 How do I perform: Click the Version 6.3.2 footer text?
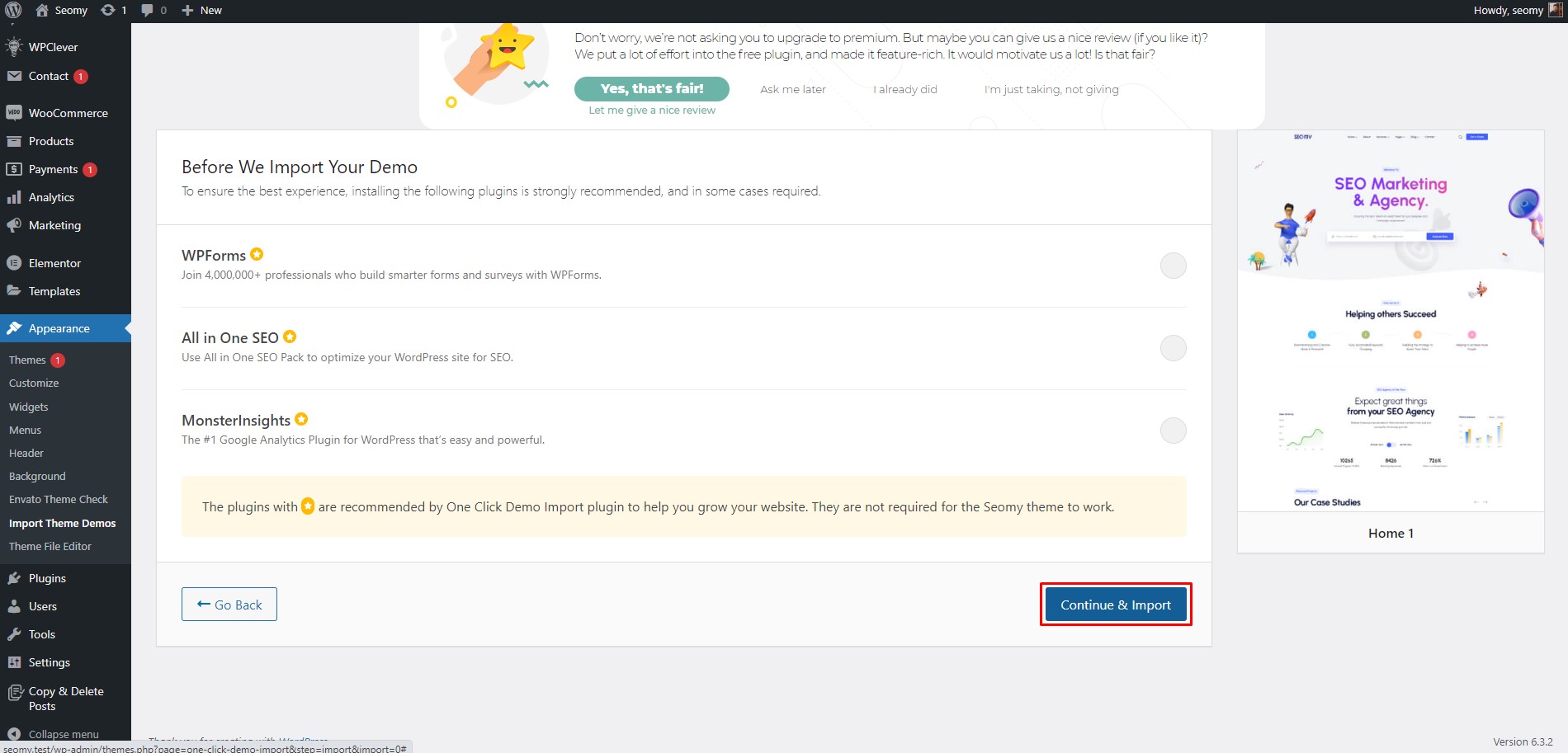pos(1523,741)
